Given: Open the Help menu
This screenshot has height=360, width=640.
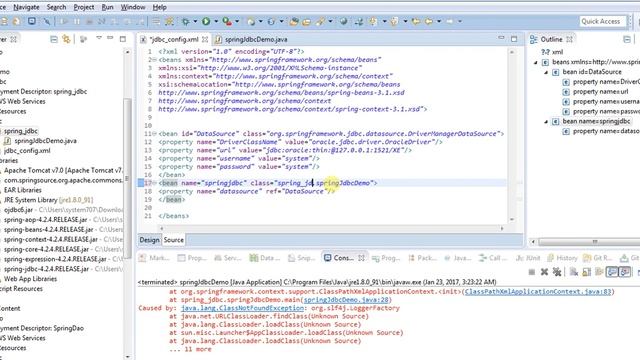Looking at the screenshot, I should point(159,7).
